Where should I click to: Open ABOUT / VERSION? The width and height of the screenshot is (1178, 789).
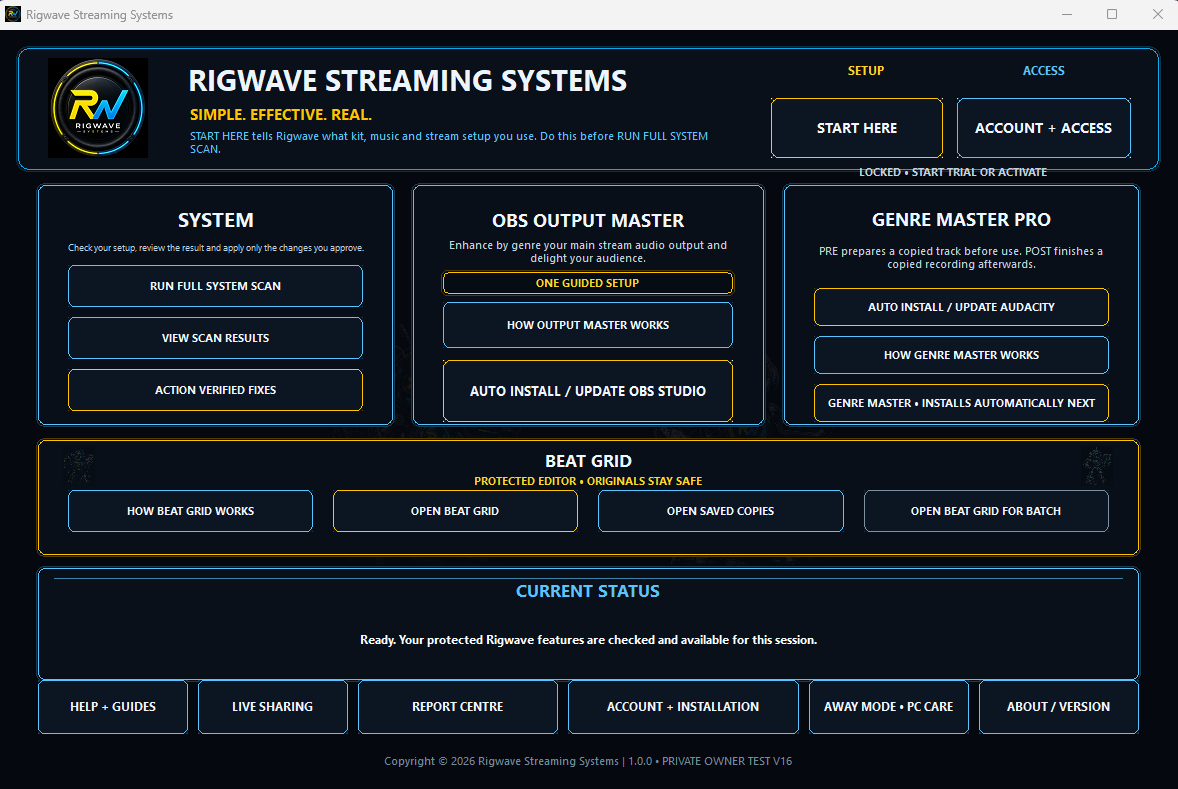1059,707
